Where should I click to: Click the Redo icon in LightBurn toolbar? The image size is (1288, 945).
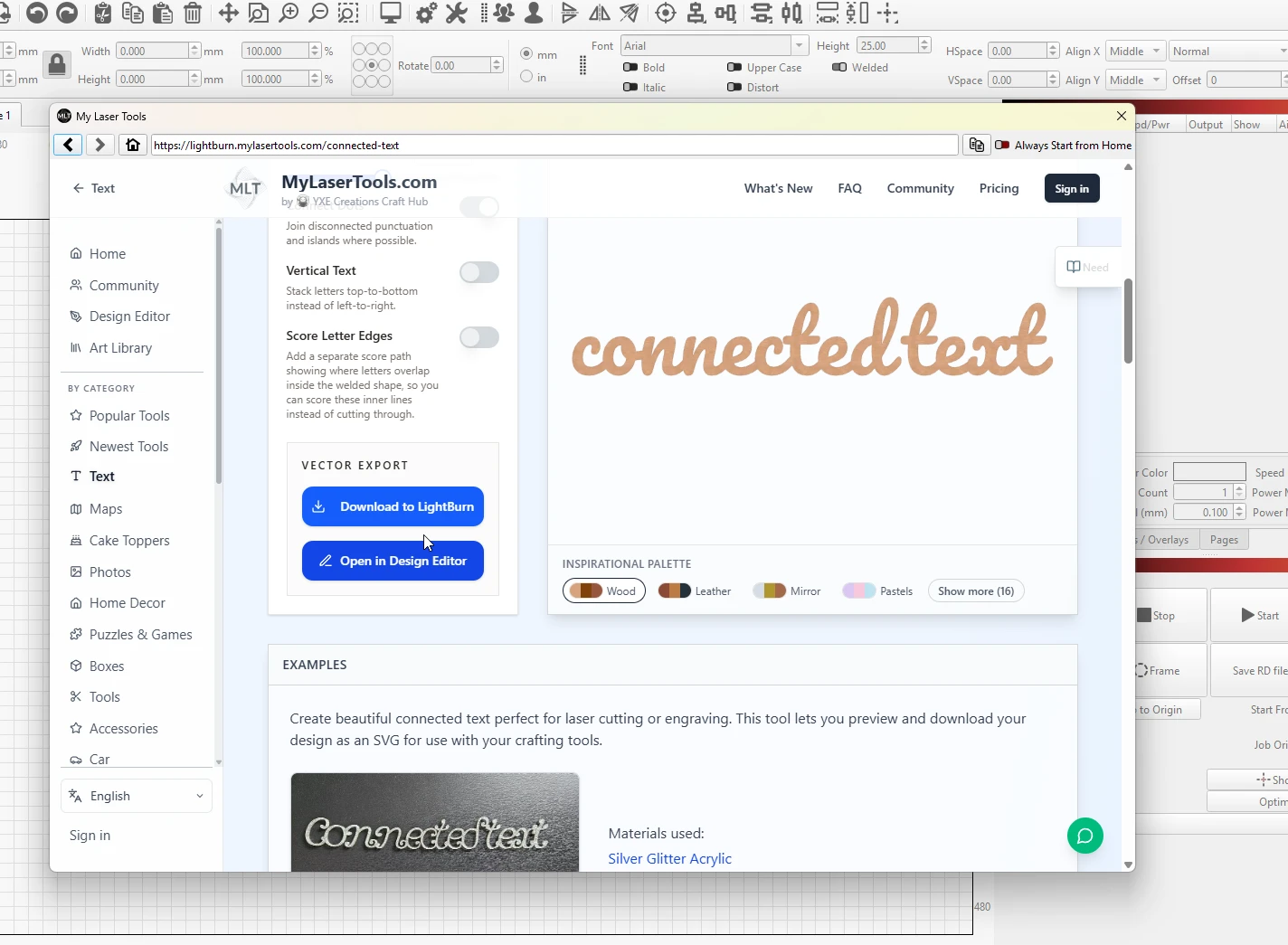coord(67,13)
